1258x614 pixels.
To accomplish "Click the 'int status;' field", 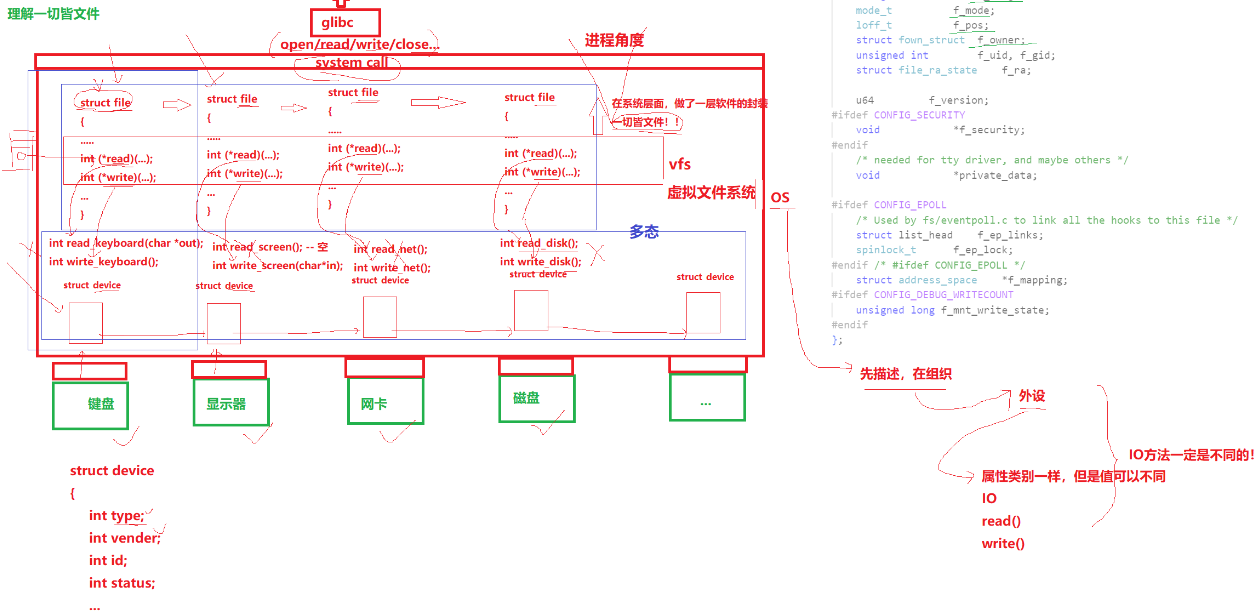I will [122, 583].
